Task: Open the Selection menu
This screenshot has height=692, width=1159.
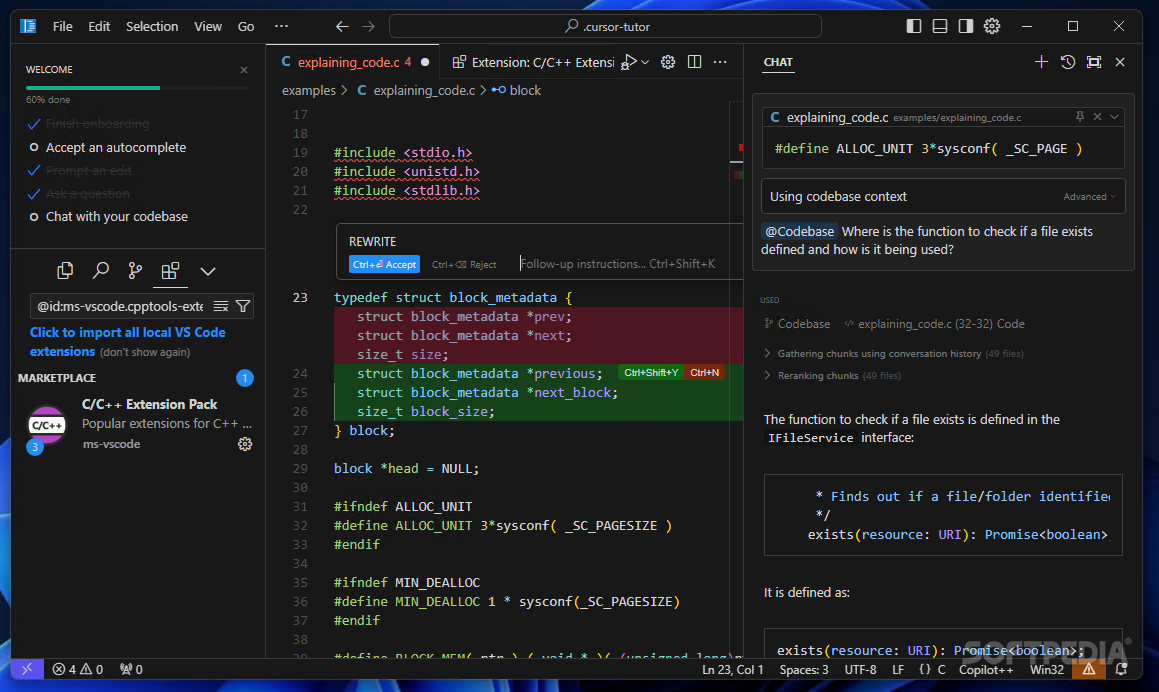Action: [x=152, y=26]
